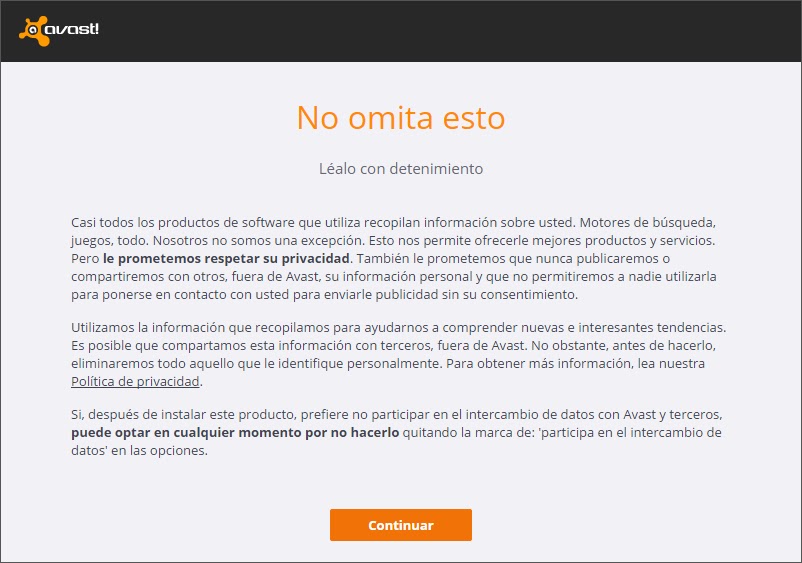
Task: Click the line starting 'Si, después de instalar'
Action: [396, 414]
